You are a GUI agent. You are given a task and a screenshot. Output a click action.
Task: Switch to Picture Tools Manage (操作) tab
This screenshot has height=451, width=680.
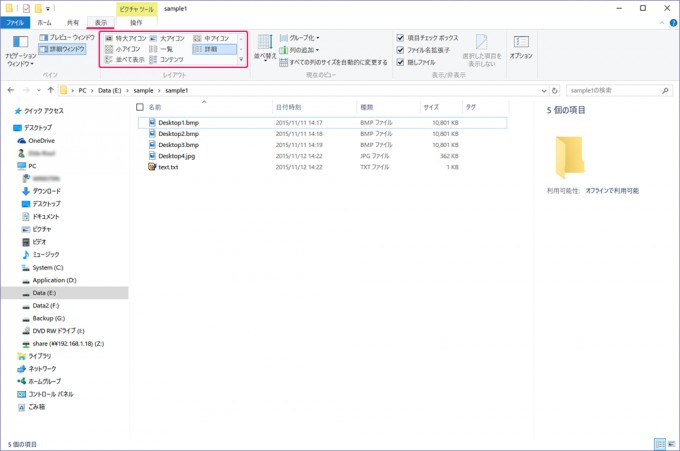pos(136,23)
